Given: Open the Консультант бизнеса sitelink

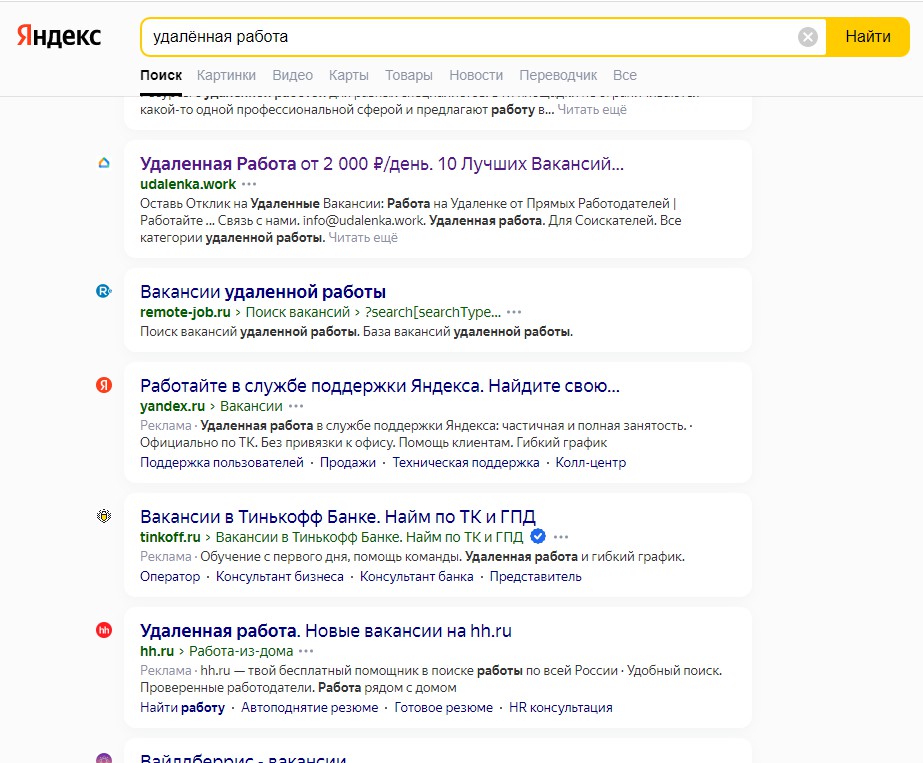Looking at the screenshot, I should click(280, 577).
